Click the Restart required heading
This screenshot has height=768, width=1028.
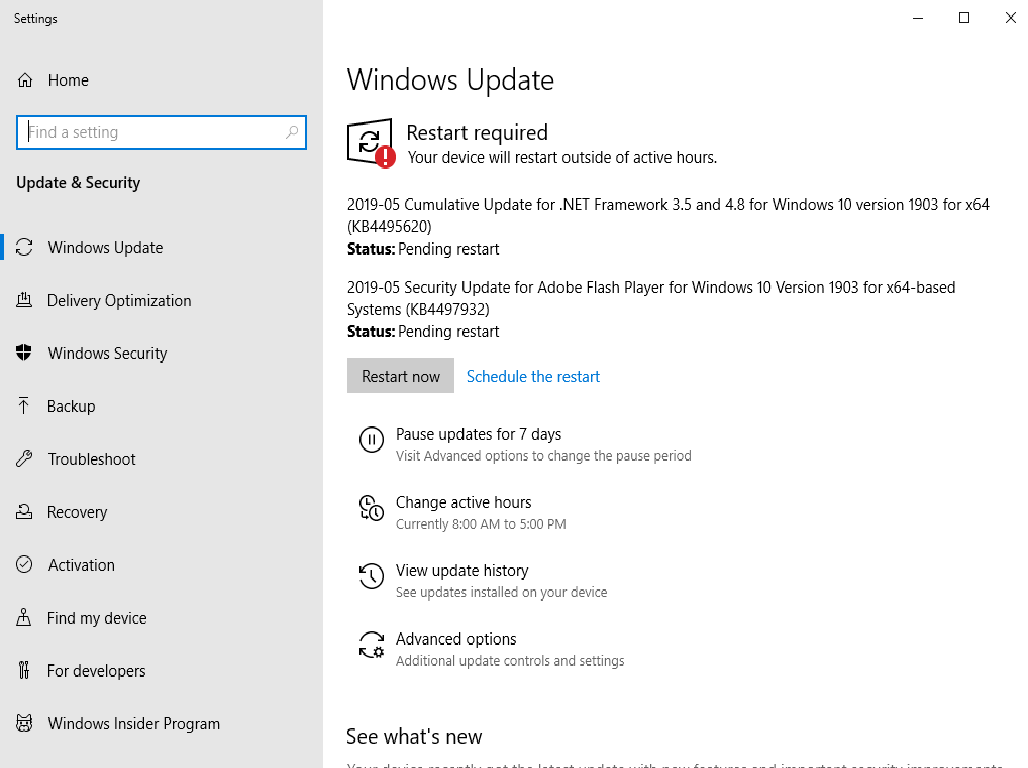point(477,132)
